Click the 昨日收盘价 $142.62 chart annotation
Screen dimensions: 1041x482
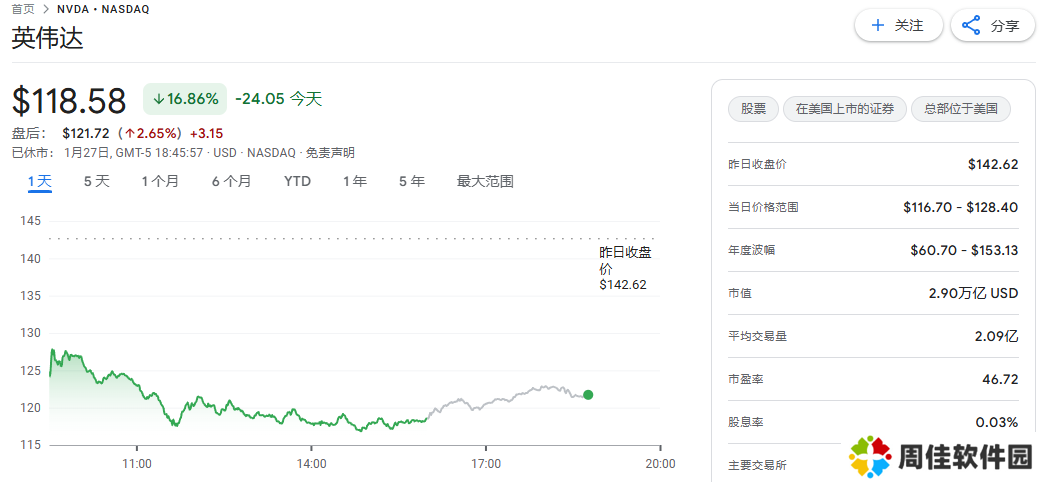click(x=624, y=269)
